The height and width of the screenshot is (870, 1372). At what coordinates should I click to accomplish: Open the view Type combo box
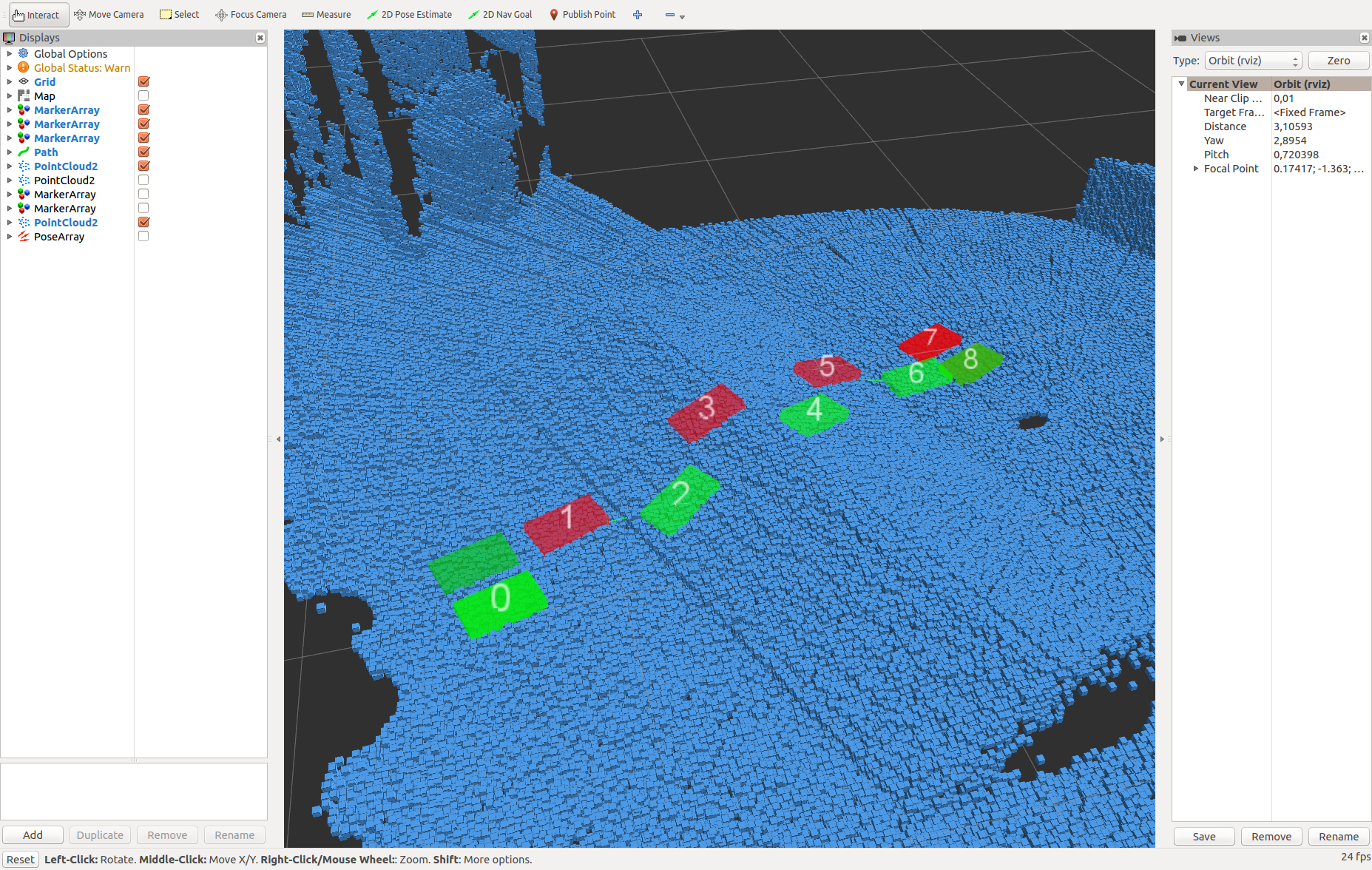click(1253, 61)
